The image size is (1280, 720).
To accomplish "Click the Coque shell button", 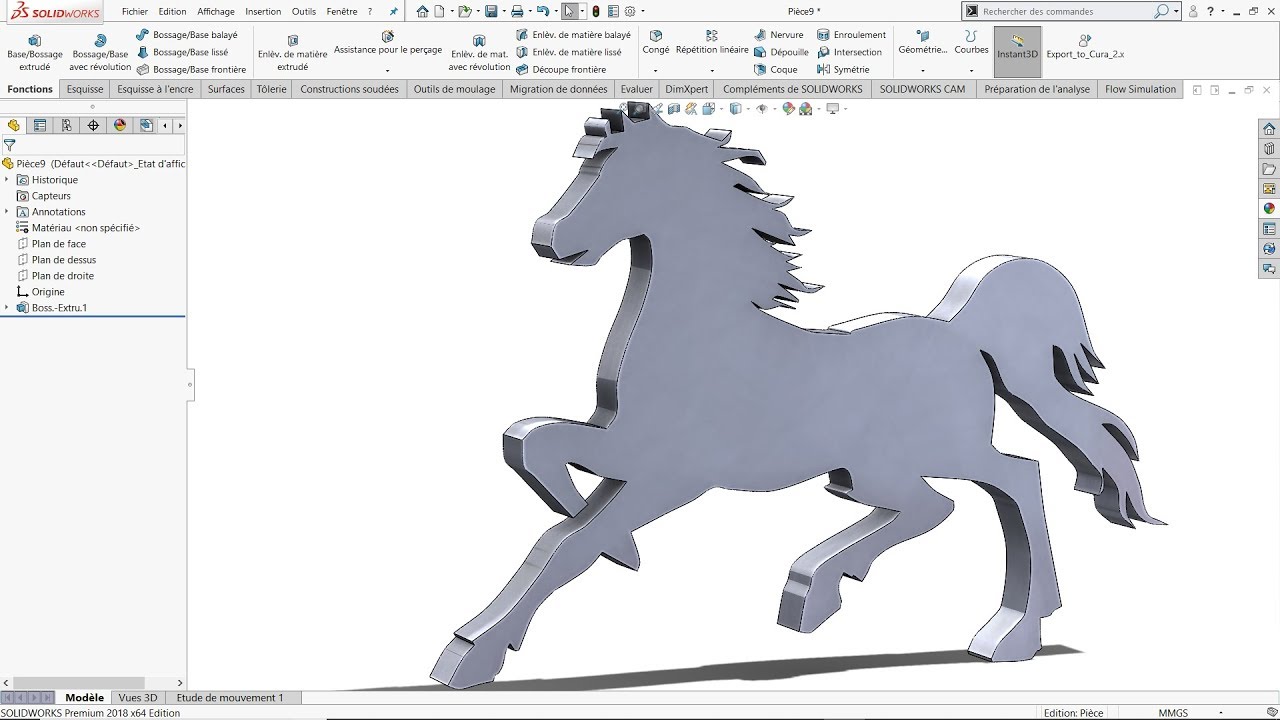I will (776, 70).
